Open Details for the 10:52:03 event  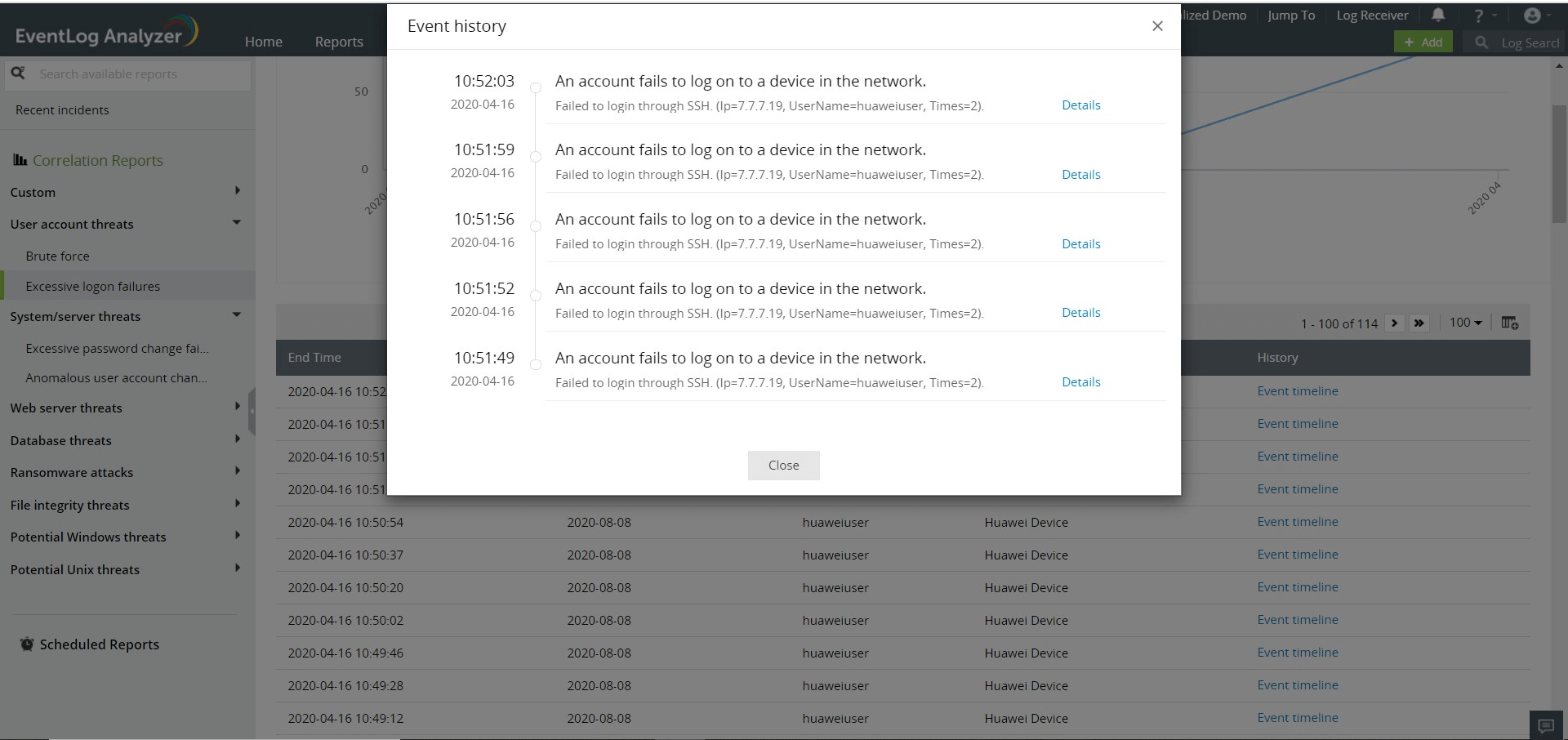(1080, 105)
